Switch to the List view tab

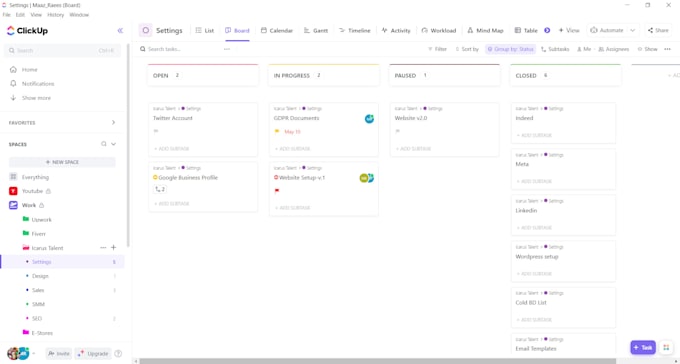[x=205, y=31]
